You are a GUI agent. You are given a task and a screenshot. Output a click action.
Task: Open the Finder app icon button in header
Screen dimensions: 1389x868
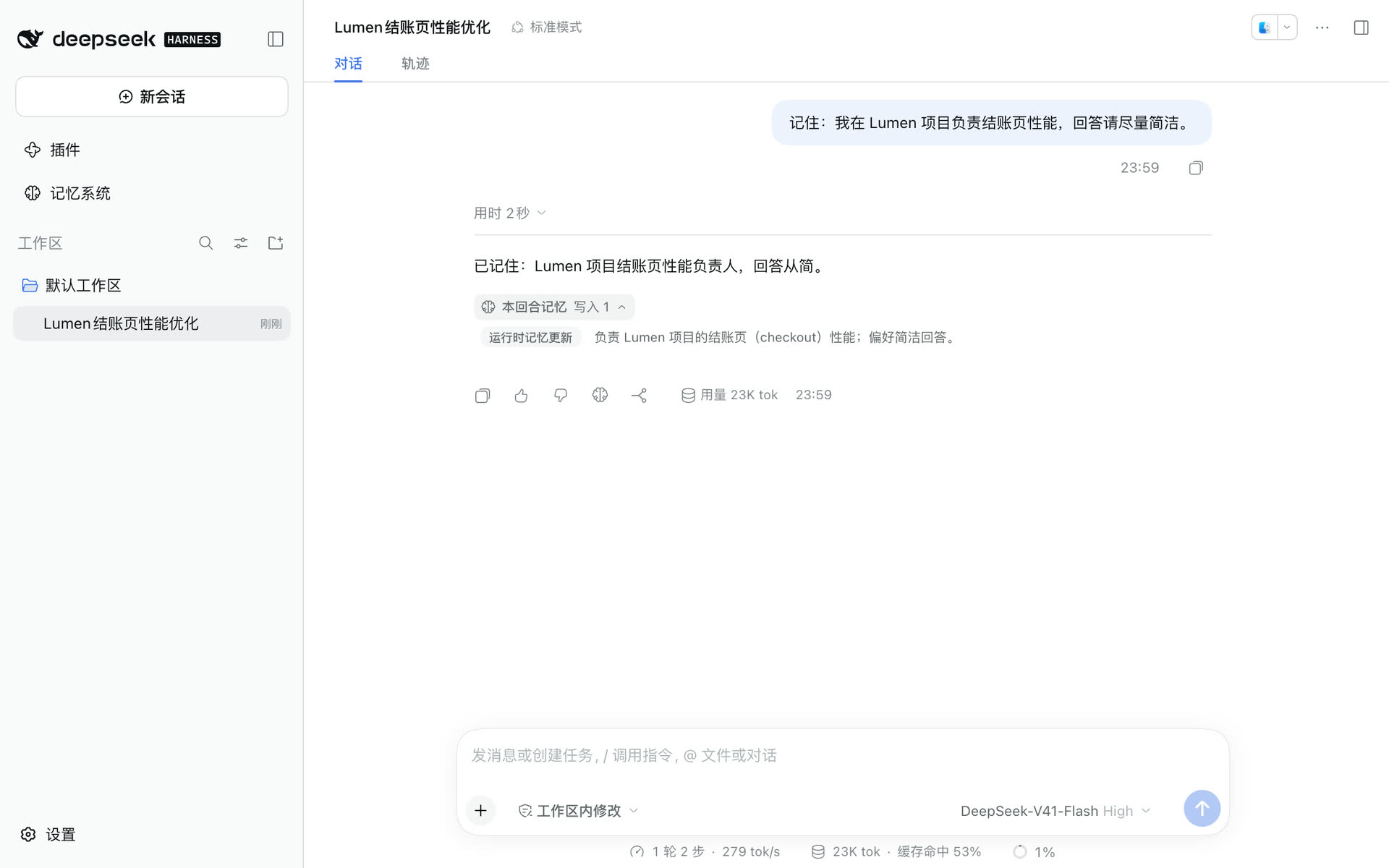pos(1265,27)
